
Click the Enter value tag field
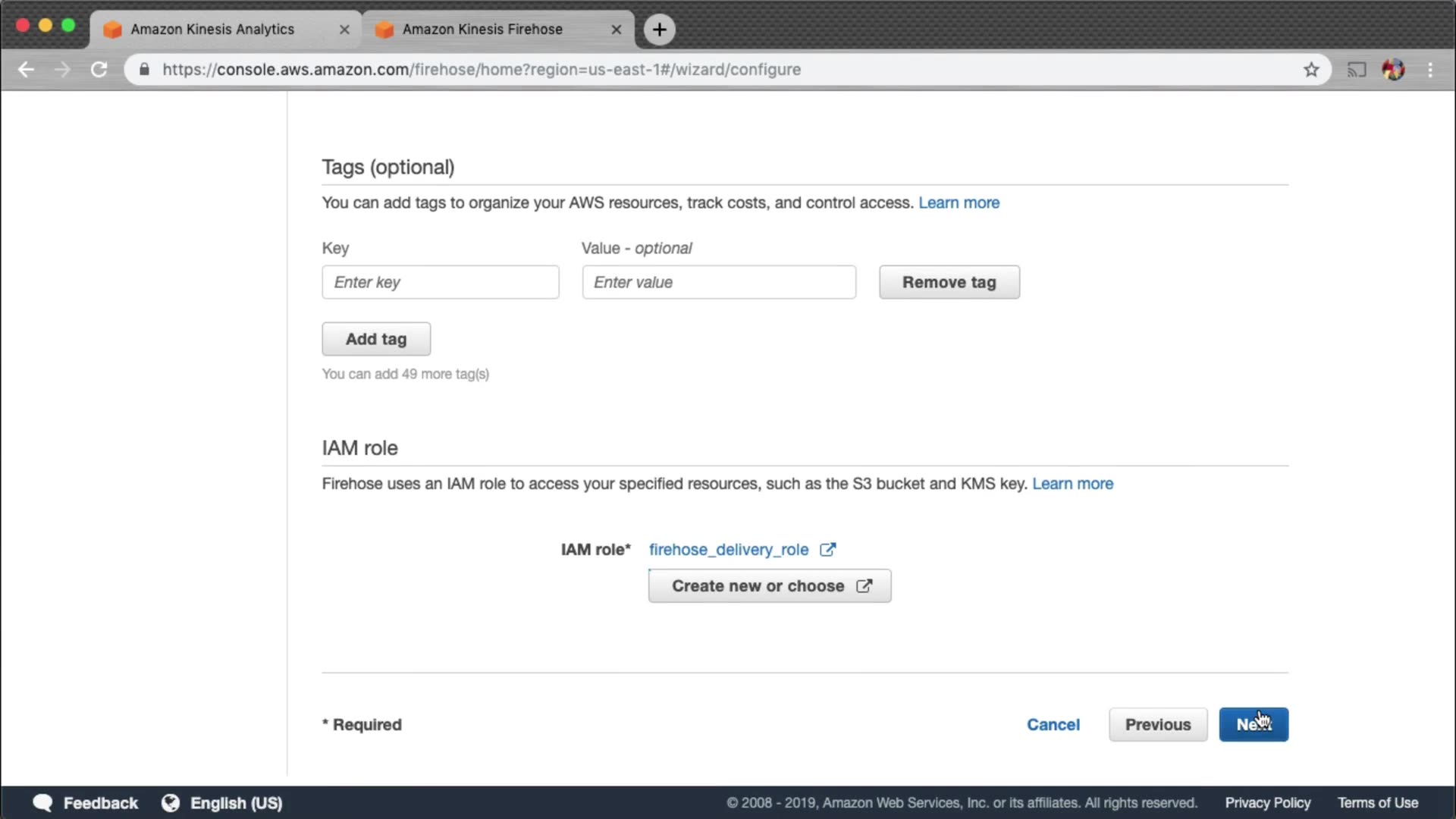(x=718, y=282)
